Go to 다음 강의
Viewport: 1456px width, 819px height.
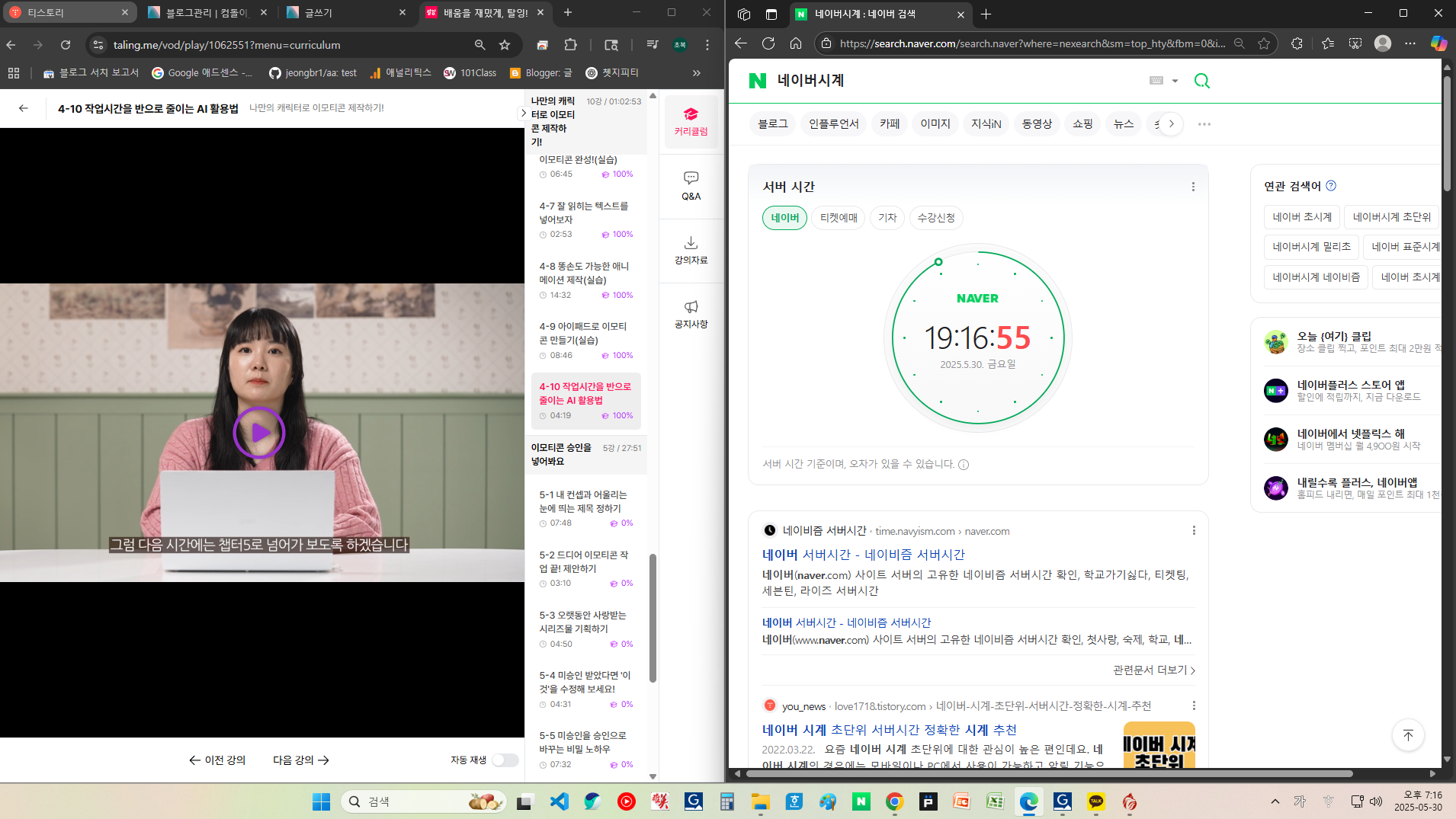click(x=301, y=760)
